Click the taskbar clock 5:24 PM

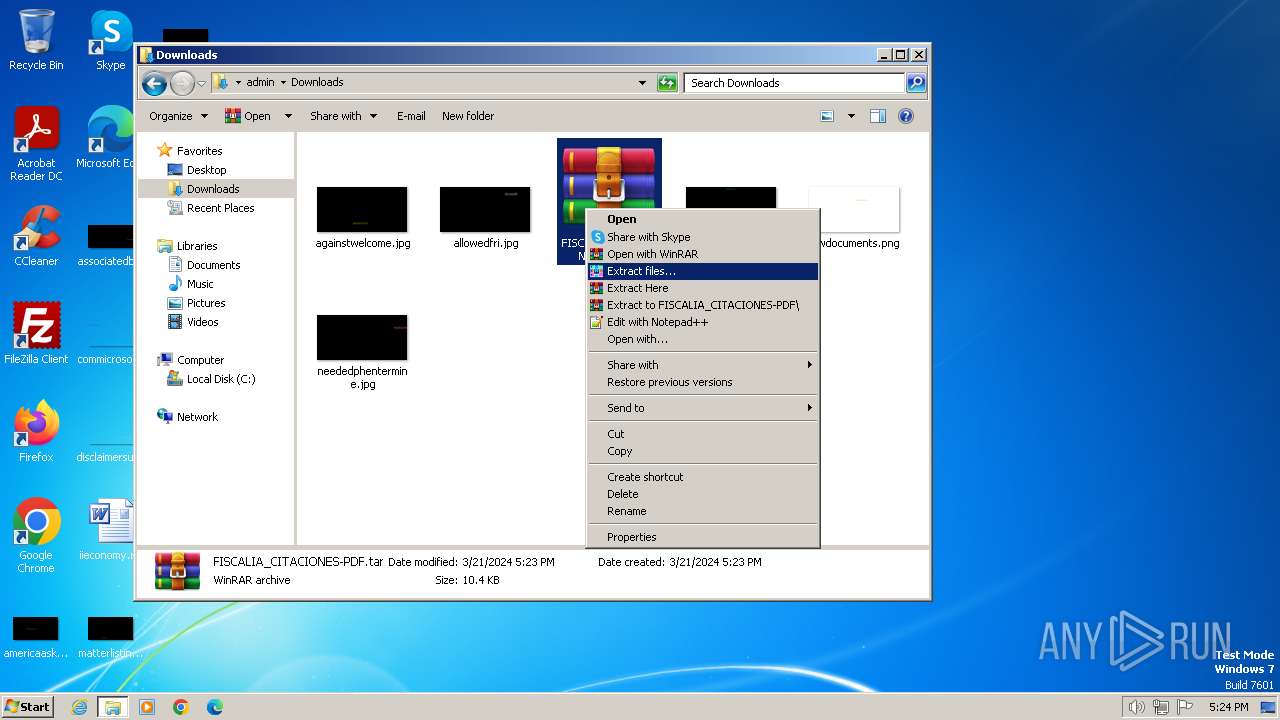1228,707
